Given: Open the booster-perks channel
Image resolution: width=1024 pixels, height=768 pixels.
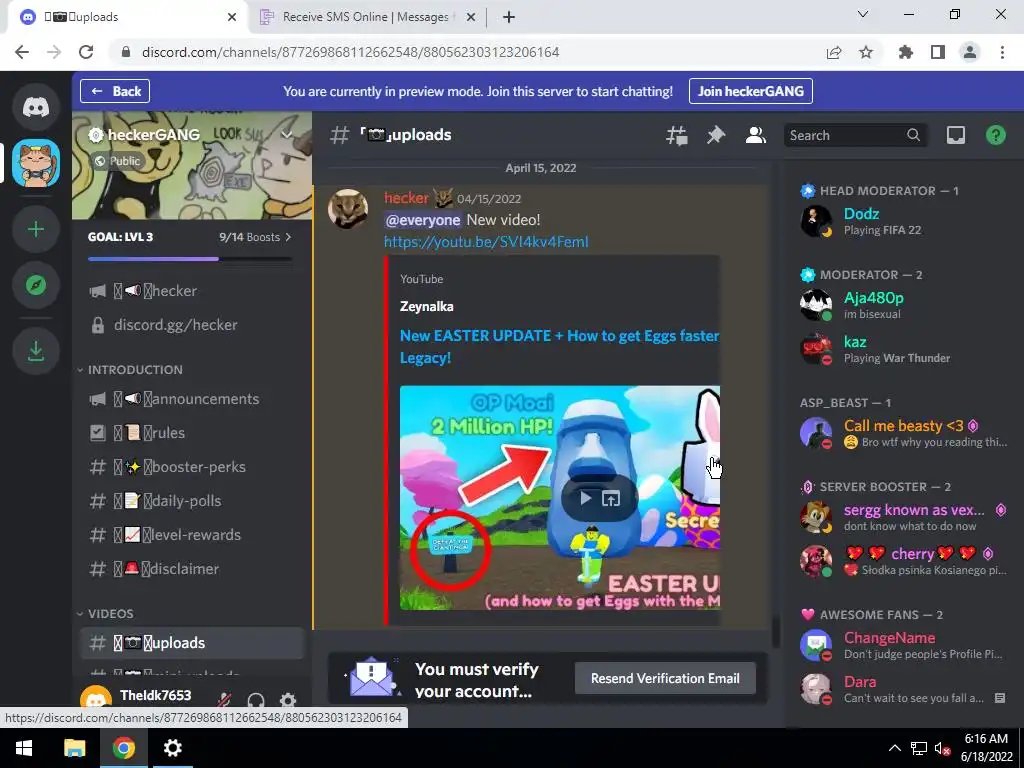Looking at the screenshot, I should pyautogui.click(x=192, y=467).
